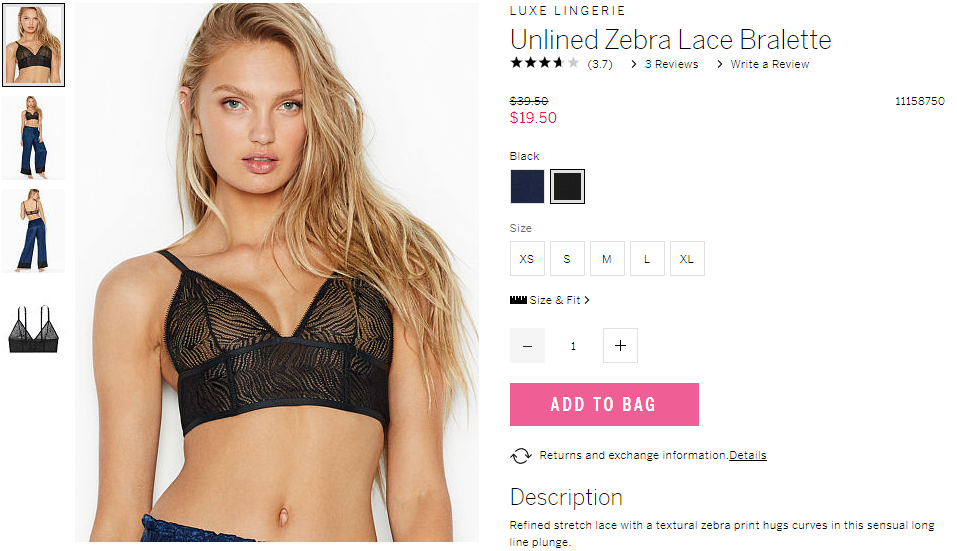Screen dimensions: 957x551
Task: Pick size L option
Action: coord(647,259)
